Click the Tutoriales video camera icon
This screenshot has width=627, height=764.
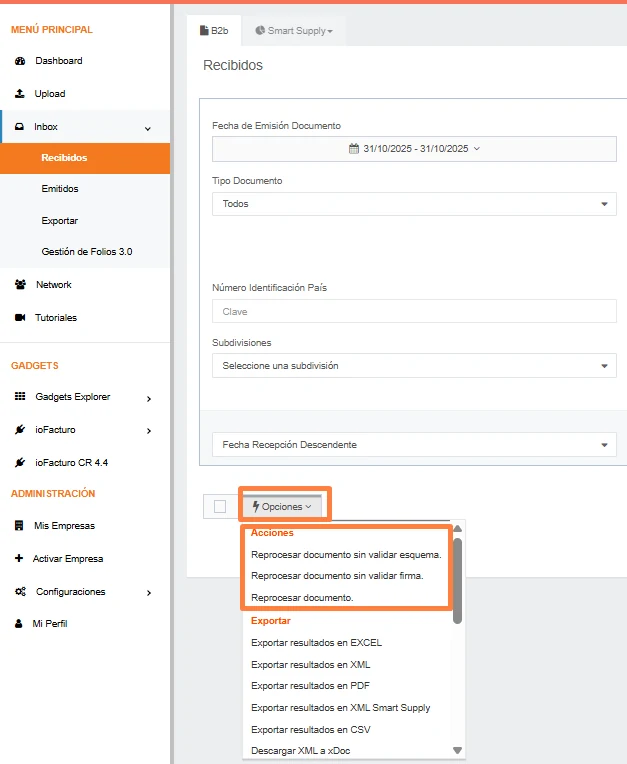(20, 318)
